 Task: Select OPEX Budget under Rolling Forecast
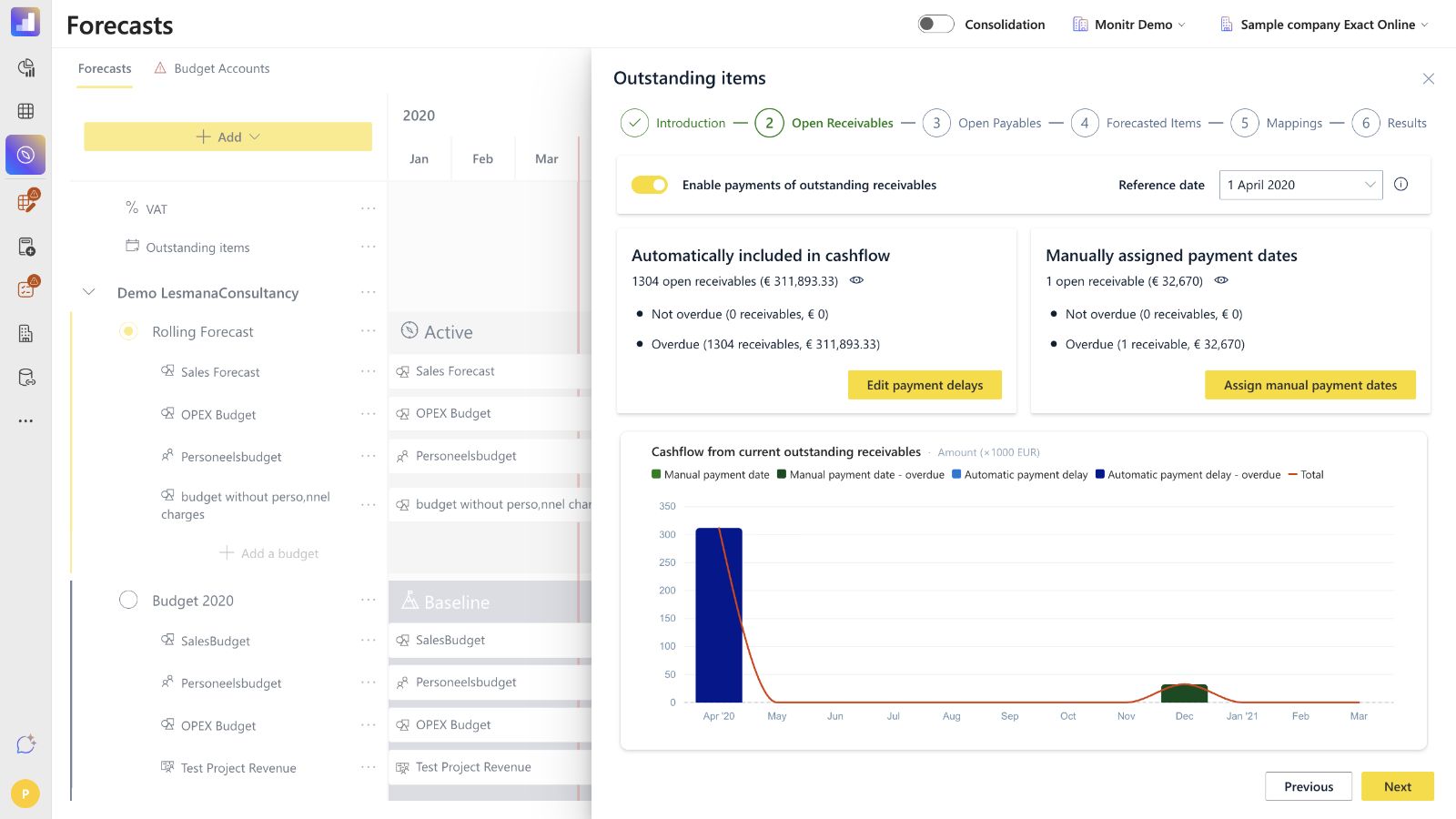click(218, 414)
